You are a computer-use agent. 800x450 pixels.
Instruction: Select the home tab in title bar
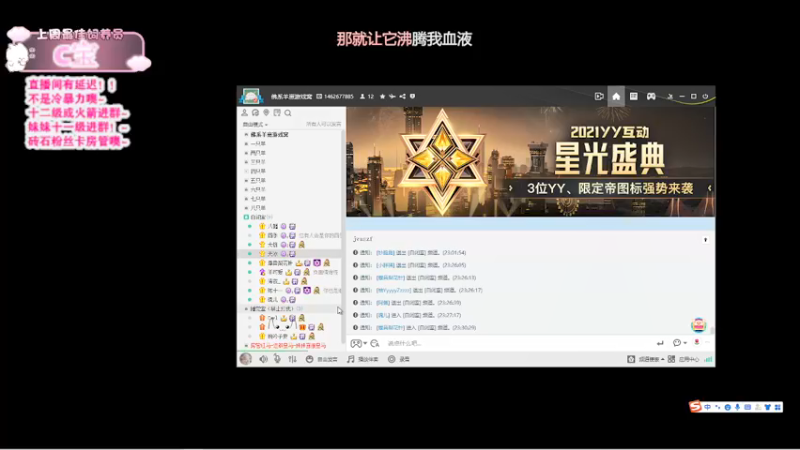616,96
